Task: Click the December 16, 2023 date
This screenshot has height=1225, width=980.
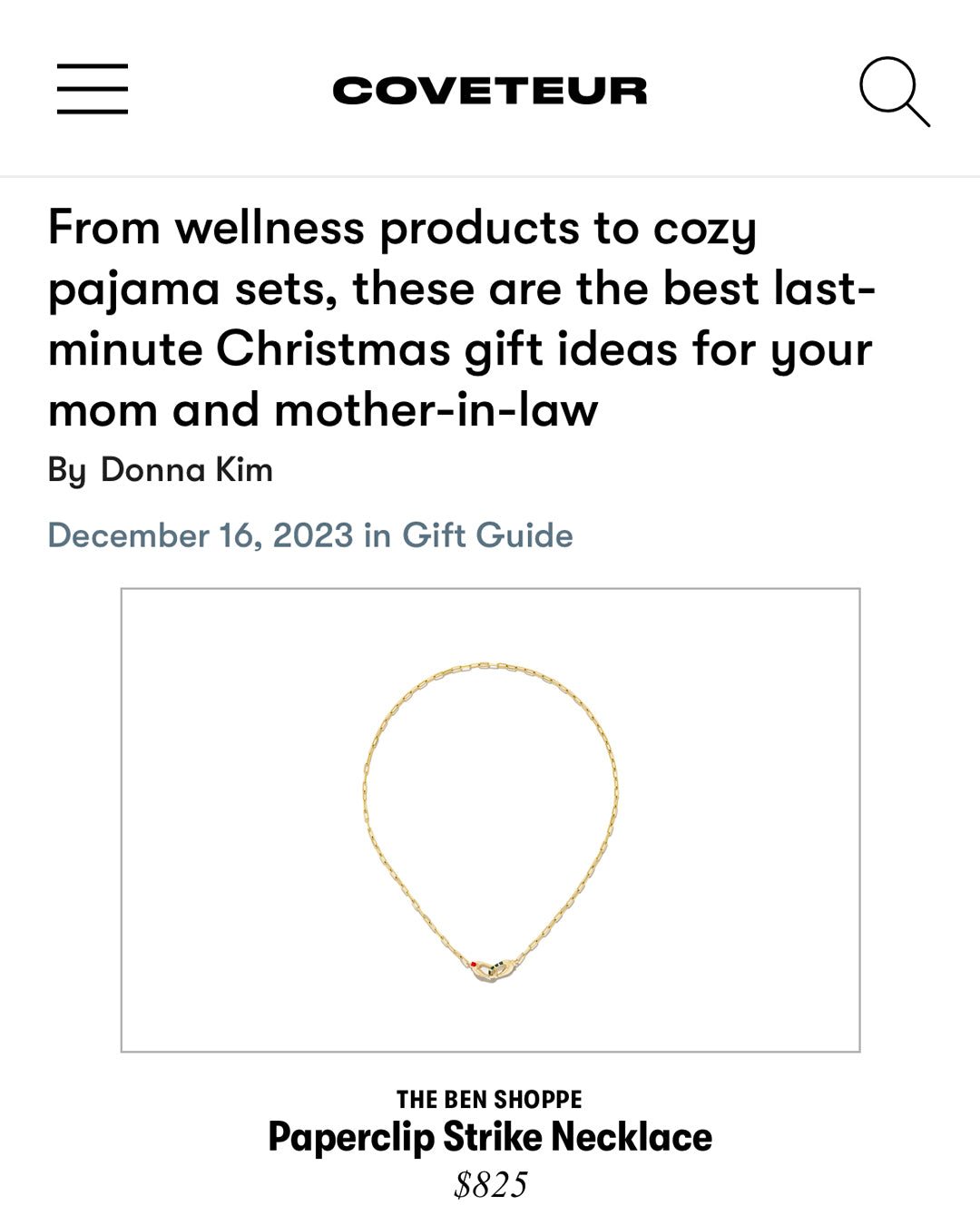Action: pyautogui.click(x=200, y=535)
